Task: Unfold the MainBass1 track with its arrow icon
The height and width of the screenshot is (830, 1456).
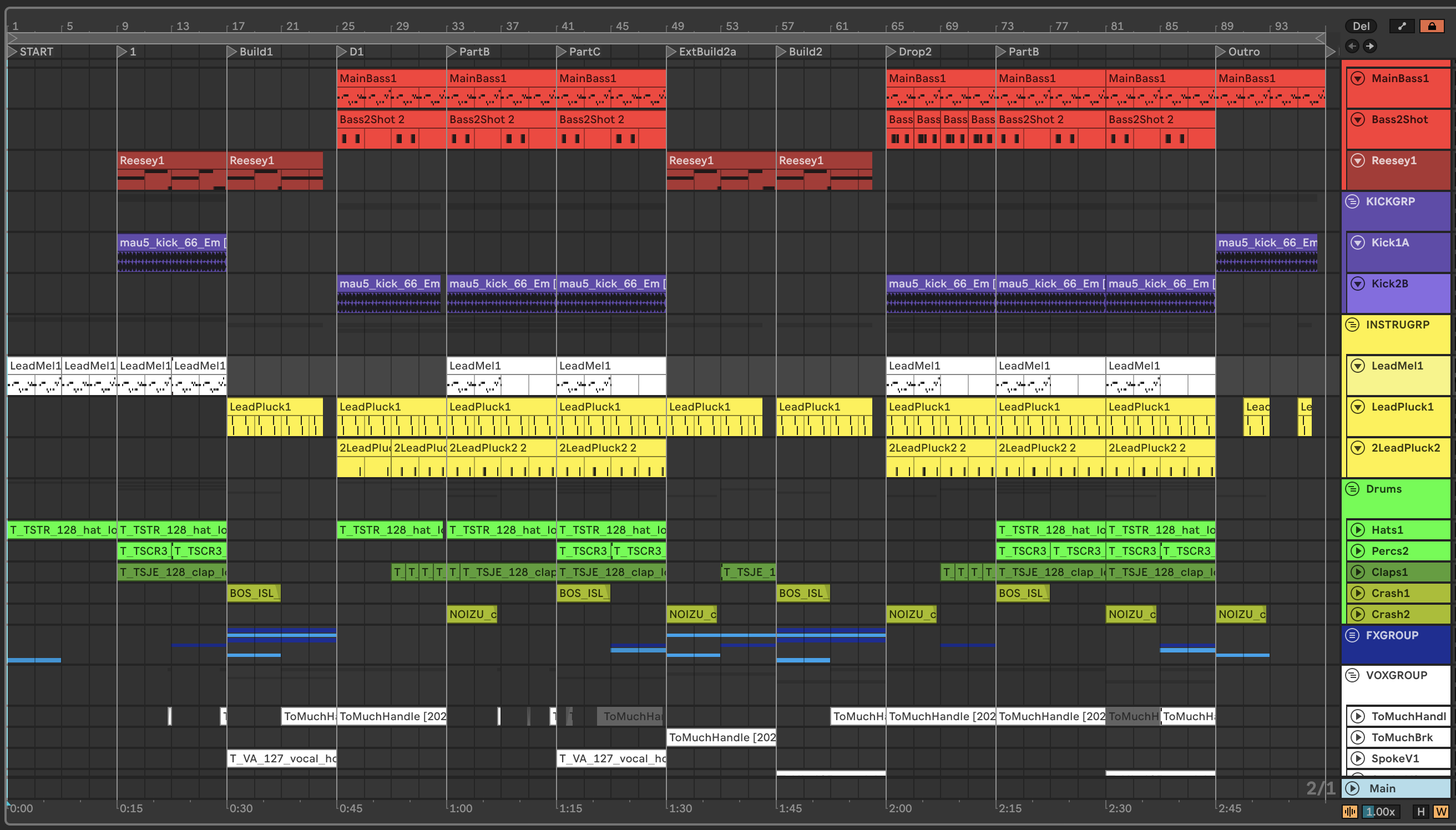Action: 1358,78
